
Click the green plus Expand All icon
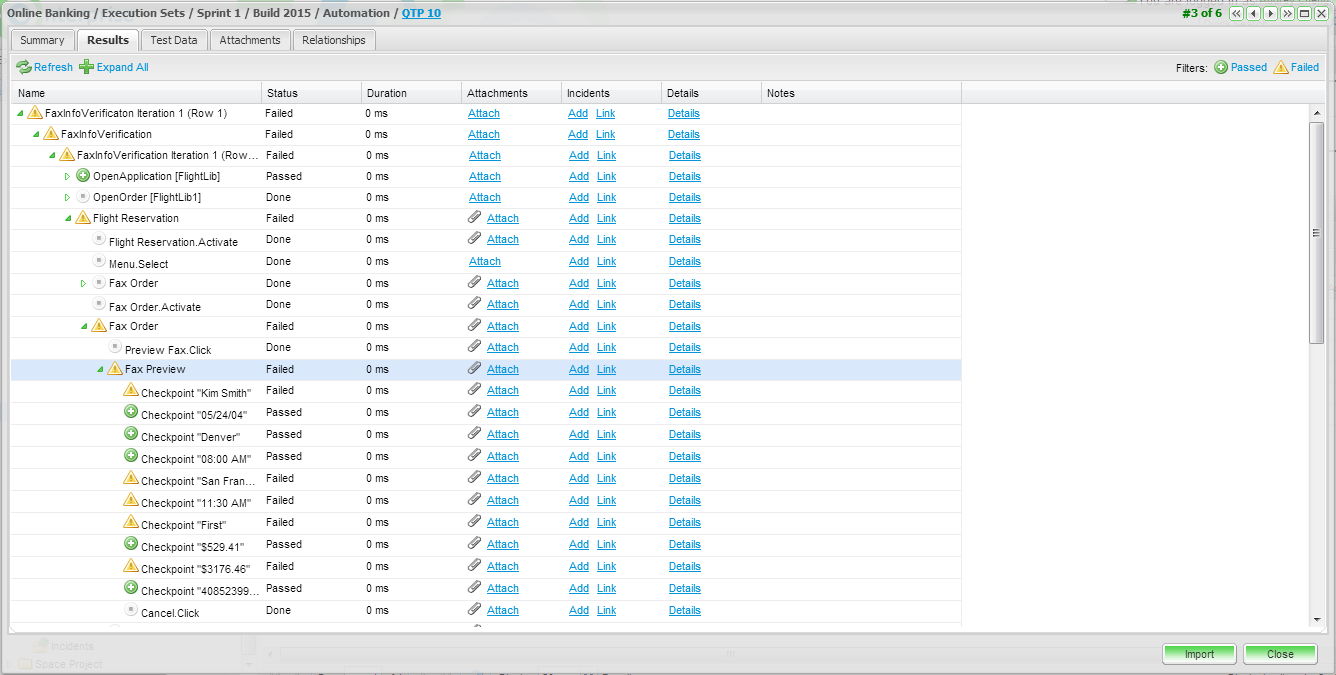87,67
